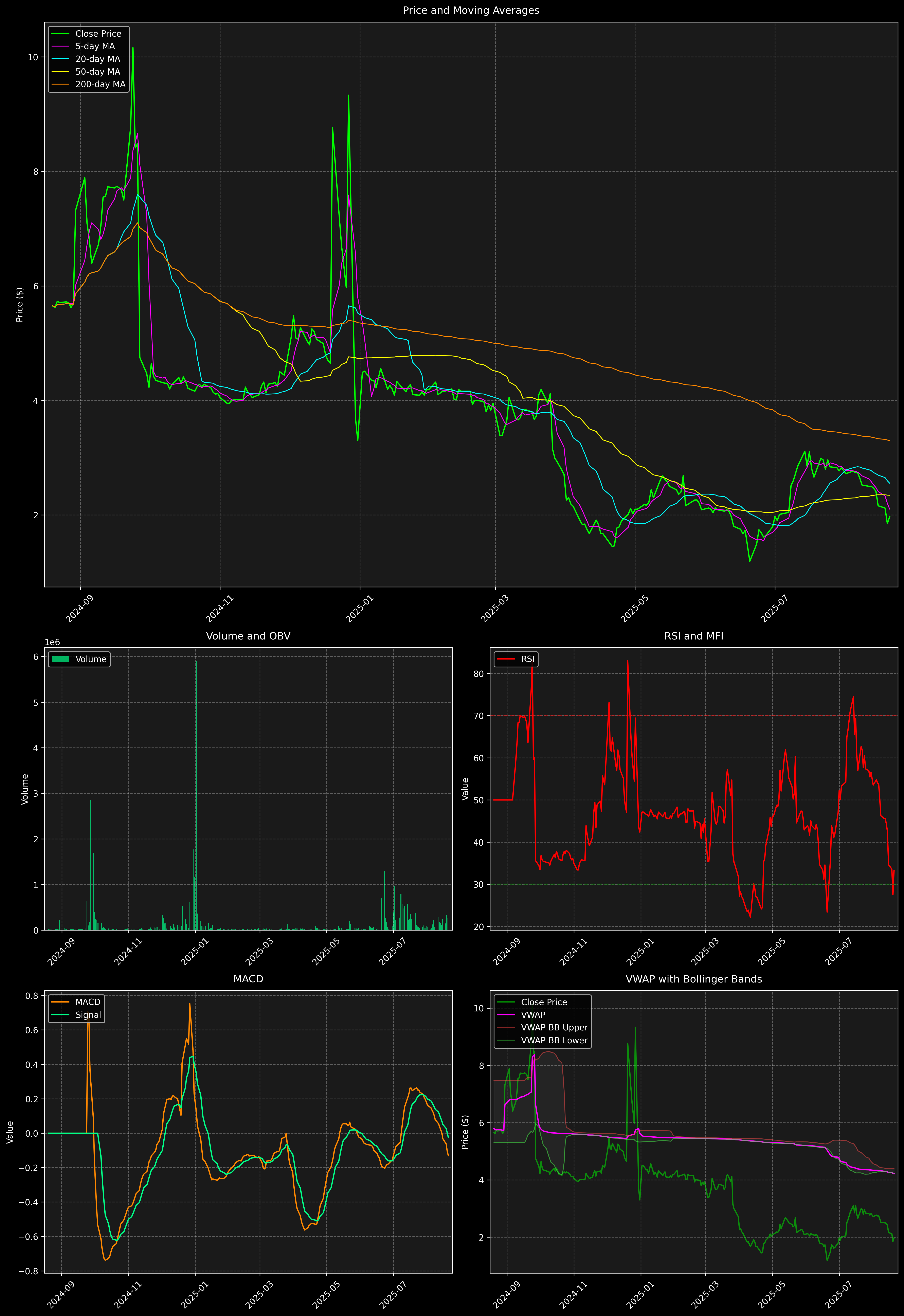Click the Volume legend color swatch
This screenshot has height=1316, width=904.
pyautogui.click(x=60, y=659)
